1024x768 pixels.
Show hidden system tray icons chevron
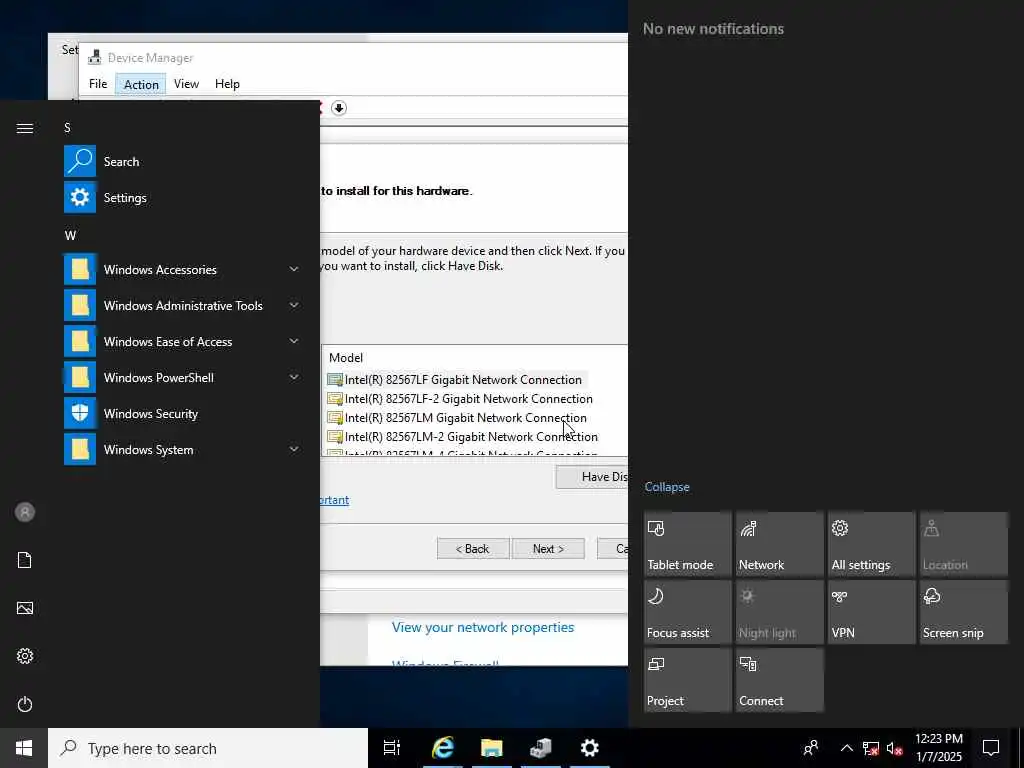point(846,748)
